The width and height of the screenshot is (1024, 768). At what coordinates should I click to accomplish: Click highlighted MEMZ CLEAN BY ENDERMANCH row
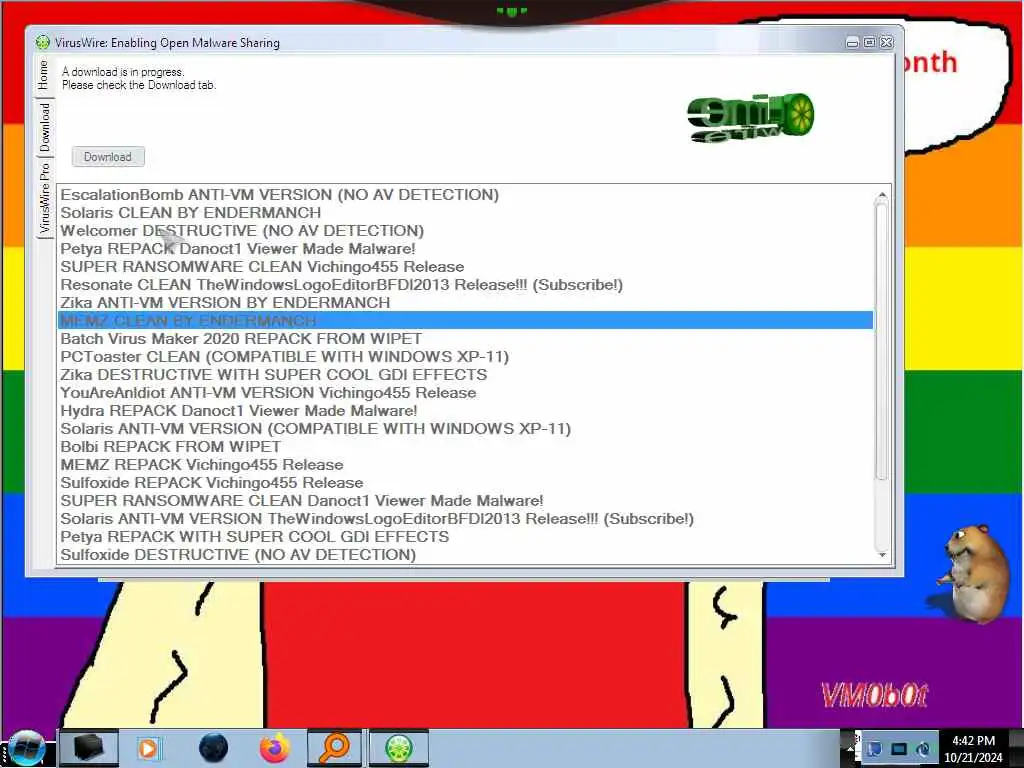pyautogui.click(x=466, y=321)
